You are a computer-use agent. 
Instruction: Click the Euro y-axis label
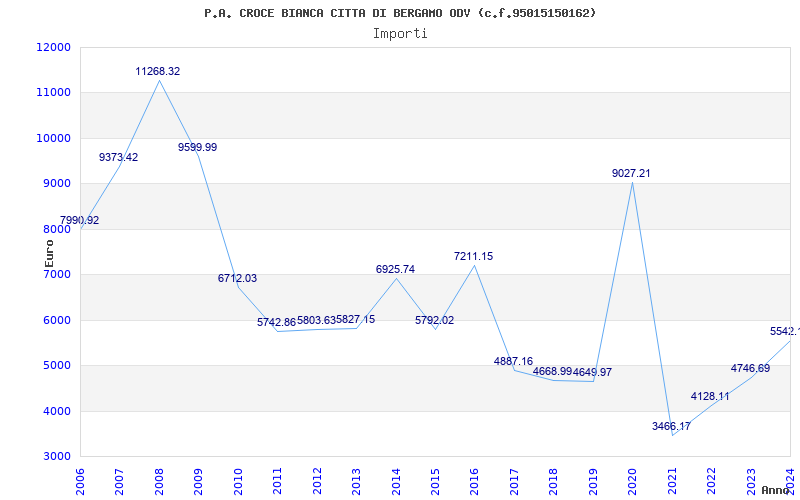coord(49,254)
